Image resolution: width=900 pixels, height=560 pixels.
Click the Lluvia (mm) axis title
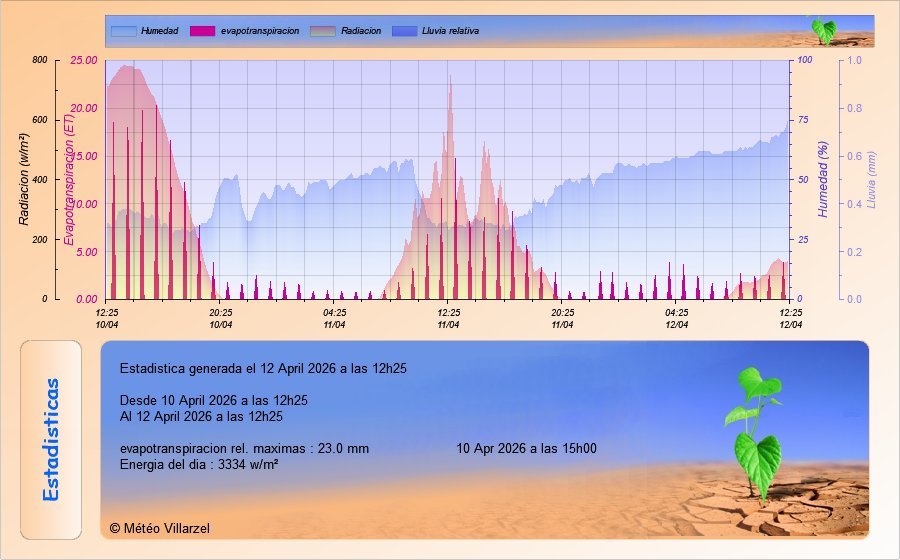pos(871,178)
